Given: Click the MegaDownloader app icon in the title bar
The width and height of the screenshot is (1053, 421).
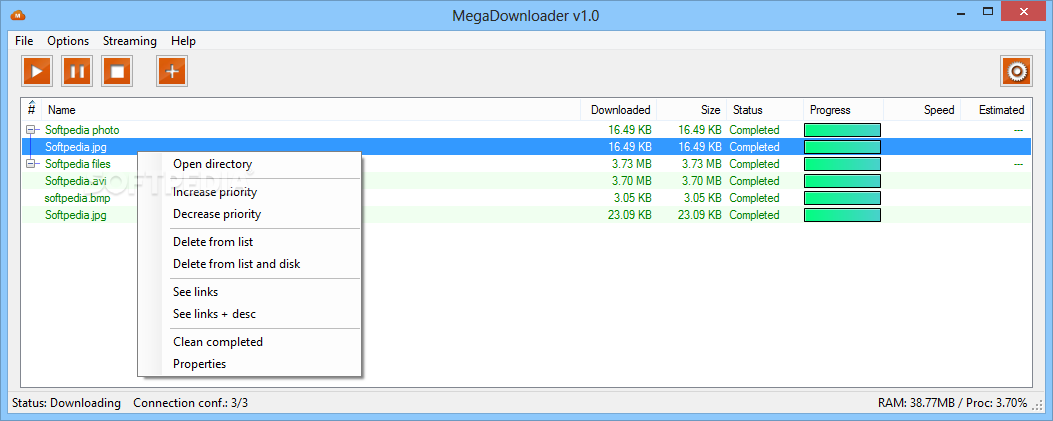Looking at the screenshot, I should pyautogui.click(x=18, y=14).
